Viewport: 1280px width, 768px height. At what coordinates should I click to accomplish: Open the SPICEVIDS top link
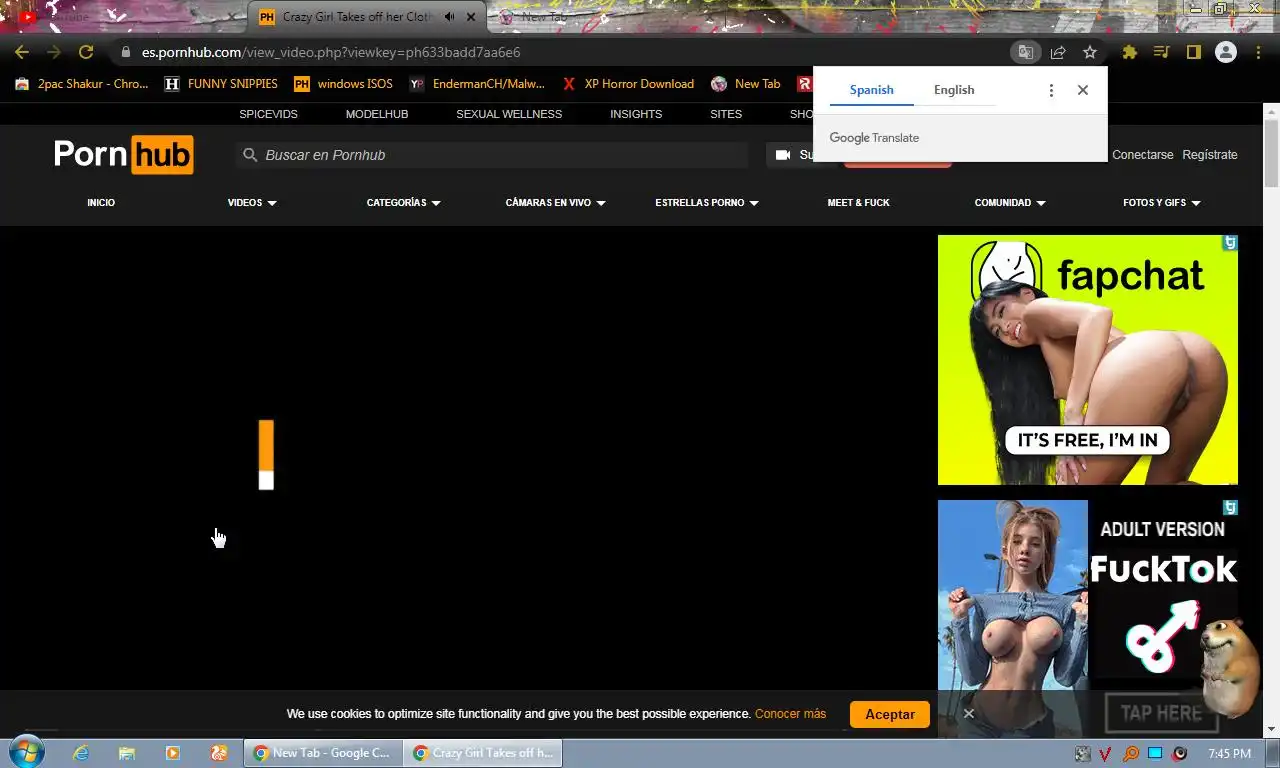coord(268,114)
